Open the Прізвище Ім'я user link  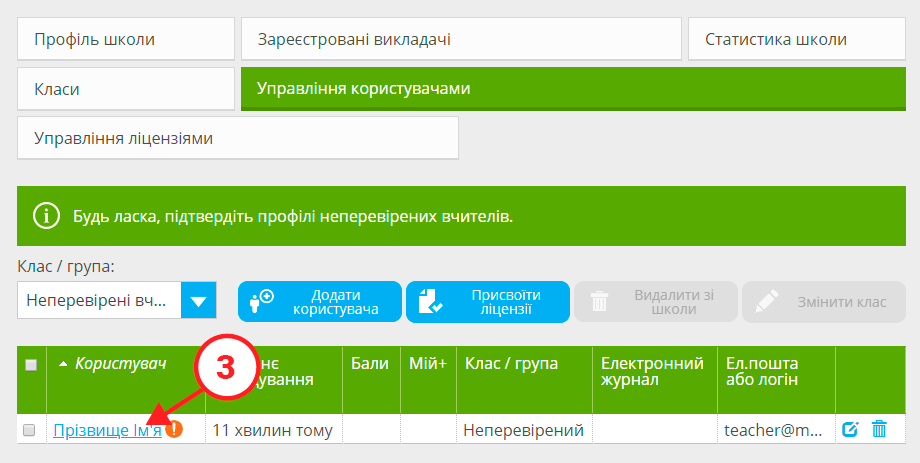[108, 430]
